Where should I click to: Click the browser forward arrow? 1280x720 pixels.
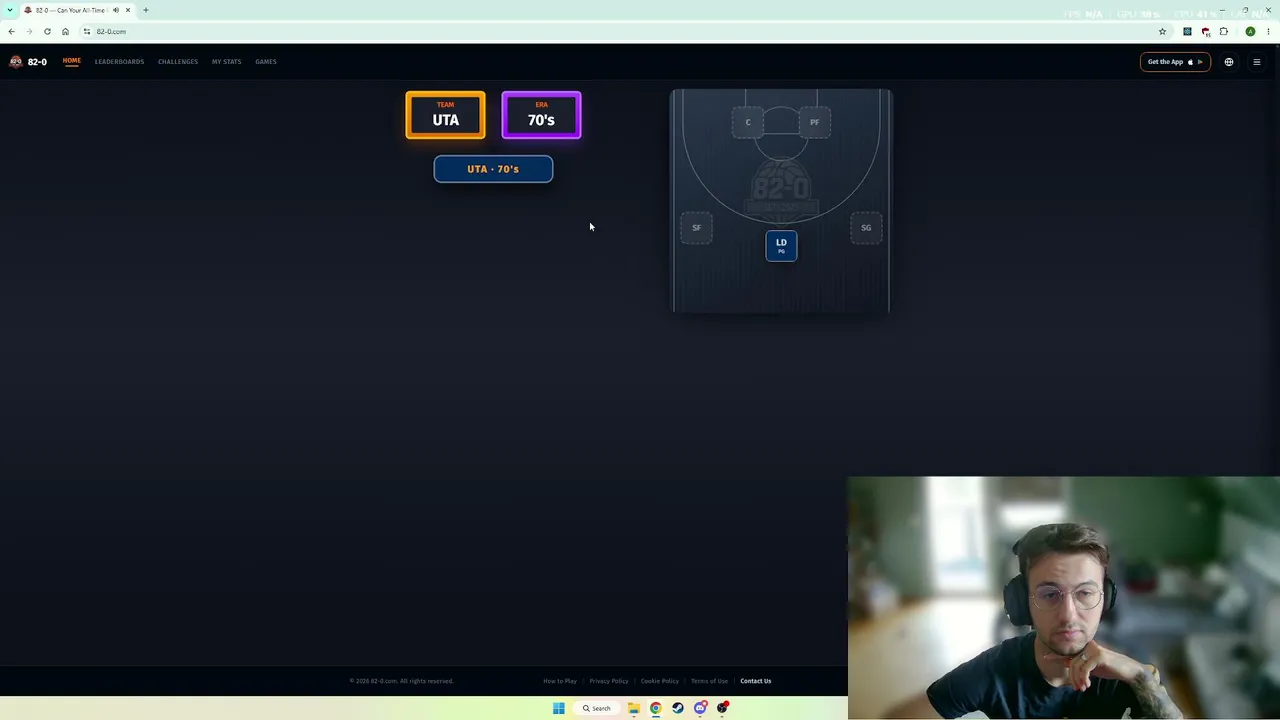(x=29, y=31)
